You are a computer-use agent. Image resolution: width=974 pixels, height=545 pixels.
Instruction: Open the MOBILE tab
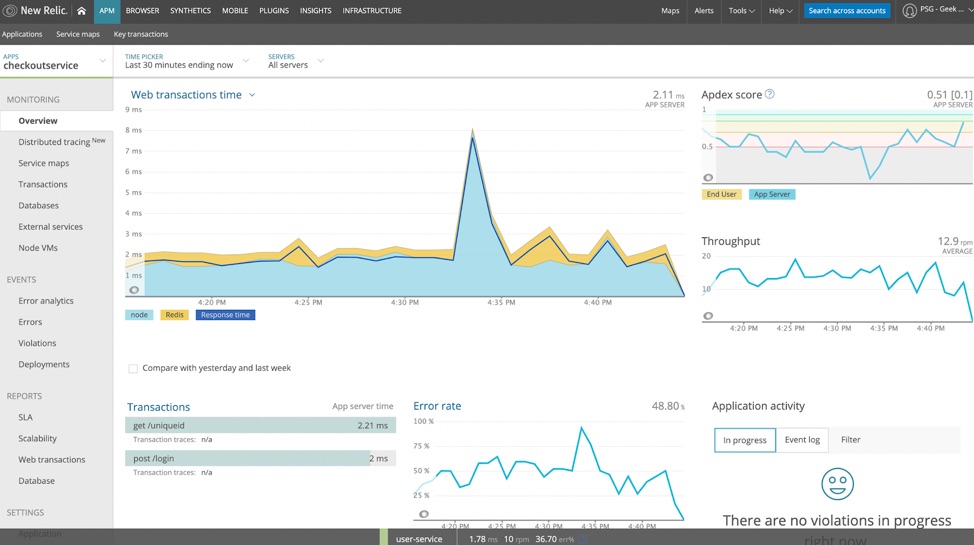coord(235,11)
